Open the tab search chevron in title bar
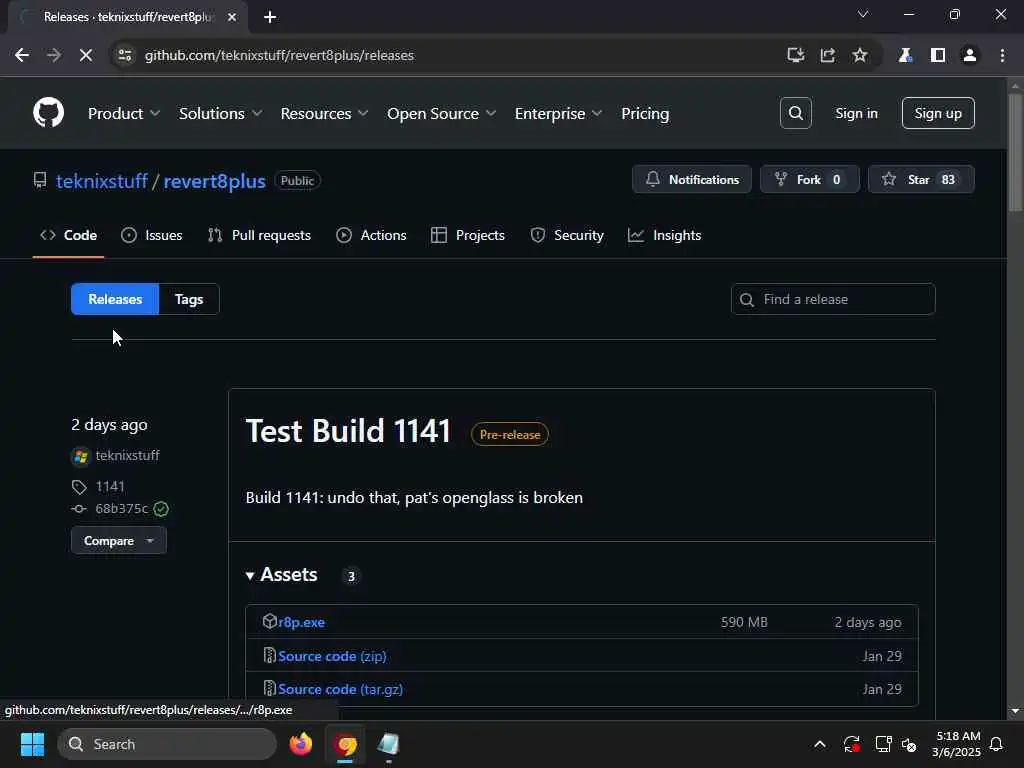This screenshot has width=1024, height=768. point(863,14)
